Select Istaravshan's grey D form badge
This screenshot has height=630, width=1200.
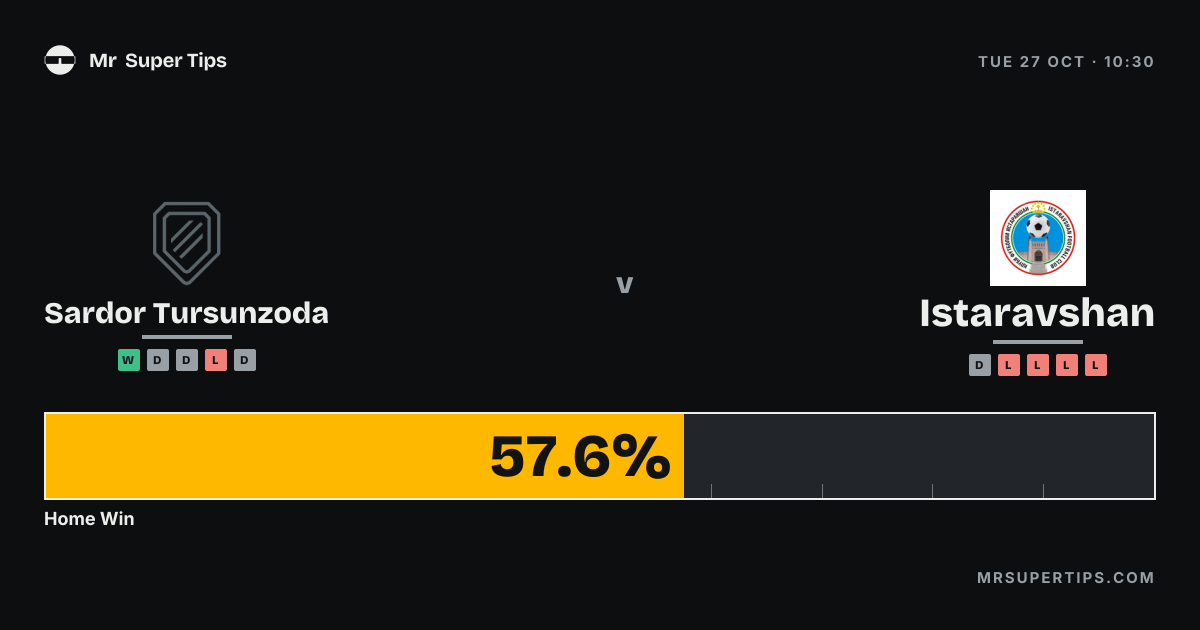point(980,365)
